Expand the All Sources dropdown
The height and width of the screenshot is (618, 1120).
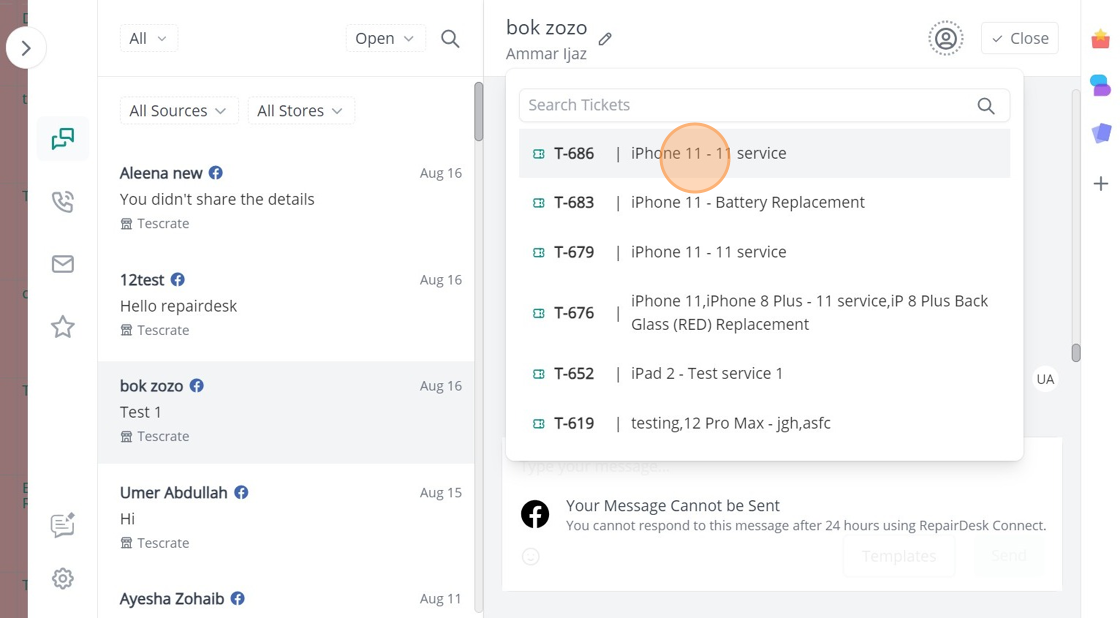179,111
